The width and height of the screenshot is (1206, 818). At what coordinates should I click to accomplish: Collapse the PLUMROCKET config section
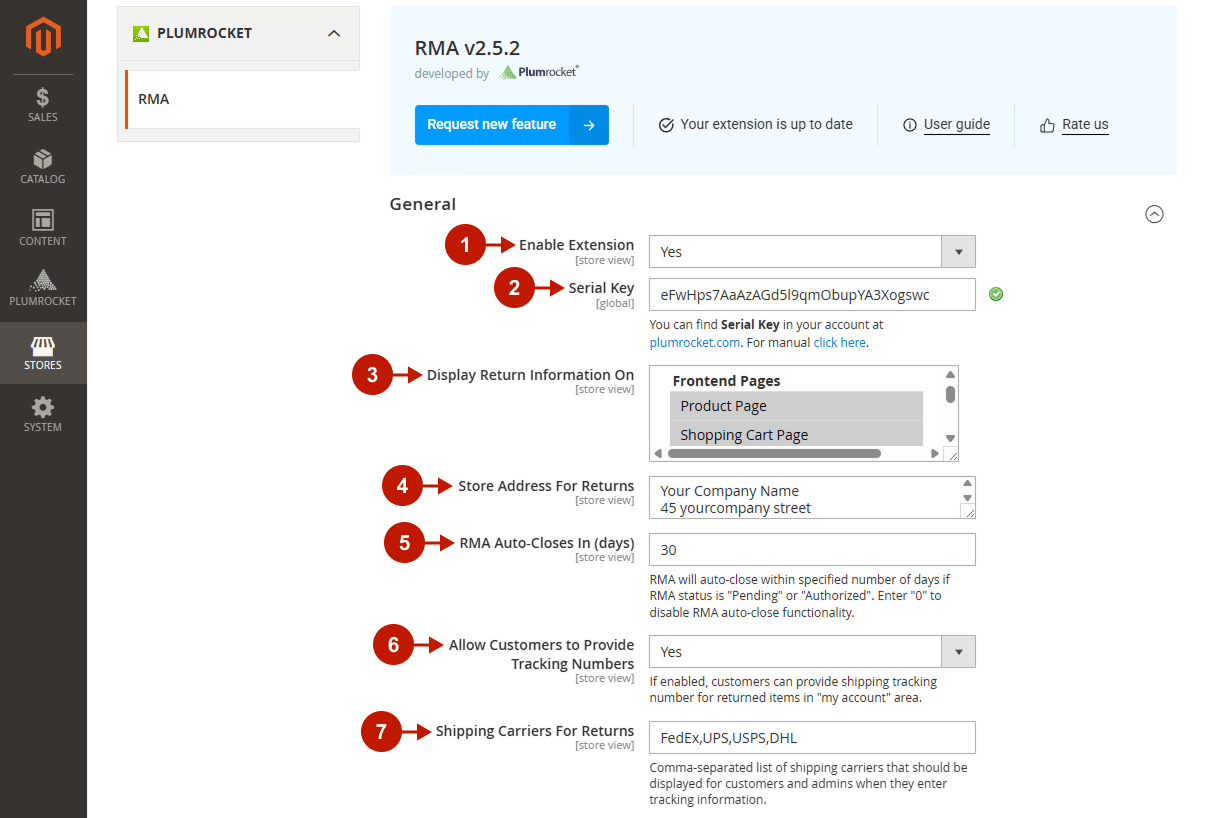click(334, 33)
